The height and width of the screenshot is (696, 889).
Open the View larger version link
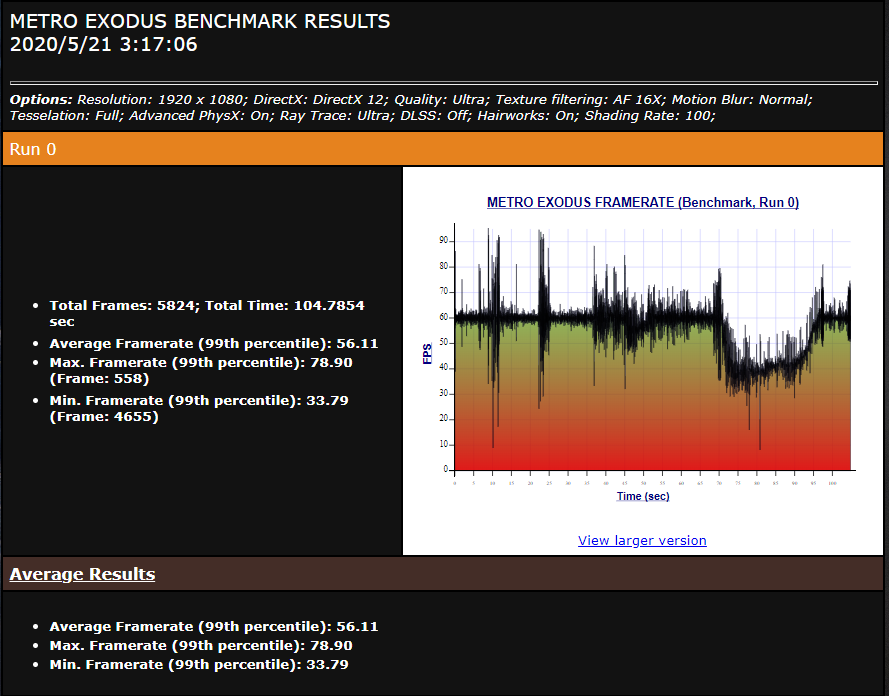642,540
